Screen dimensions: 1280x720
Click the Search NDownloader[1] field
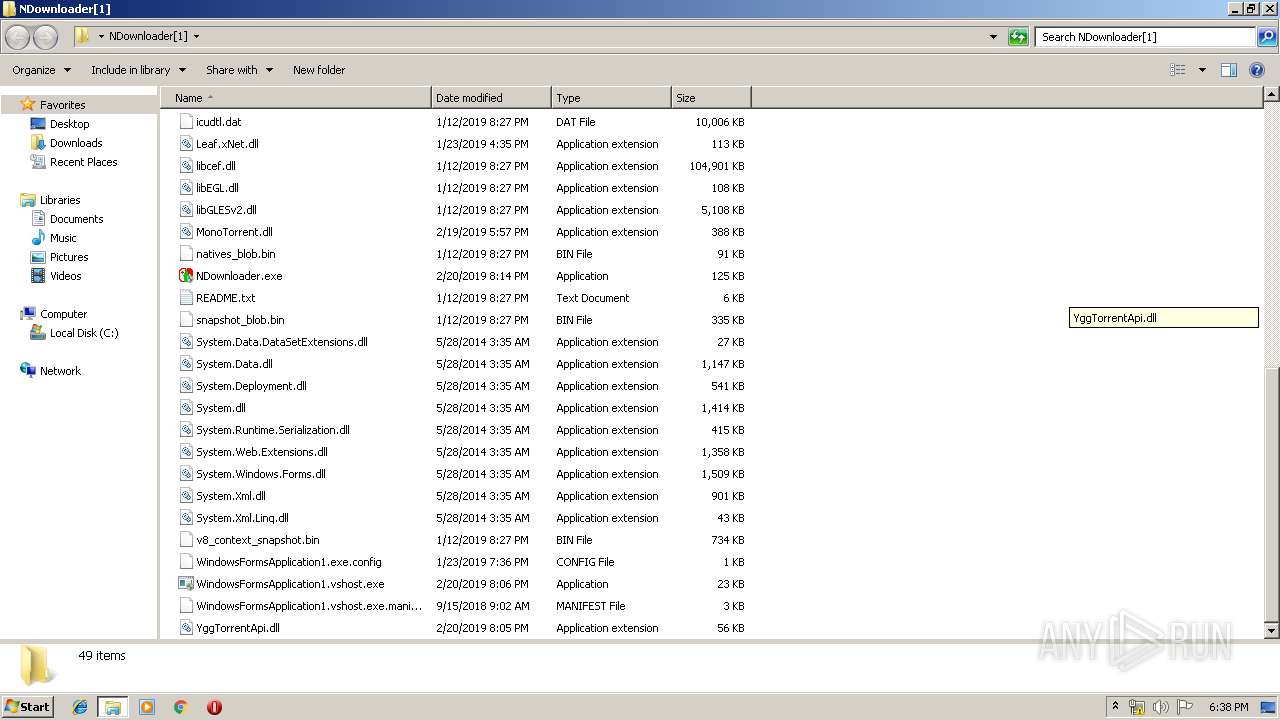coord(1146,37)
